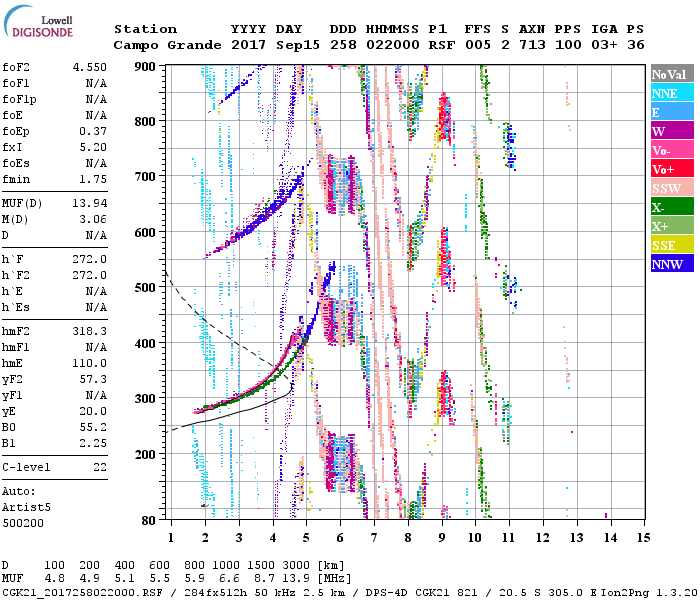
Task: Click the red Vo+ legend swatch
Action: coord(671,169)
